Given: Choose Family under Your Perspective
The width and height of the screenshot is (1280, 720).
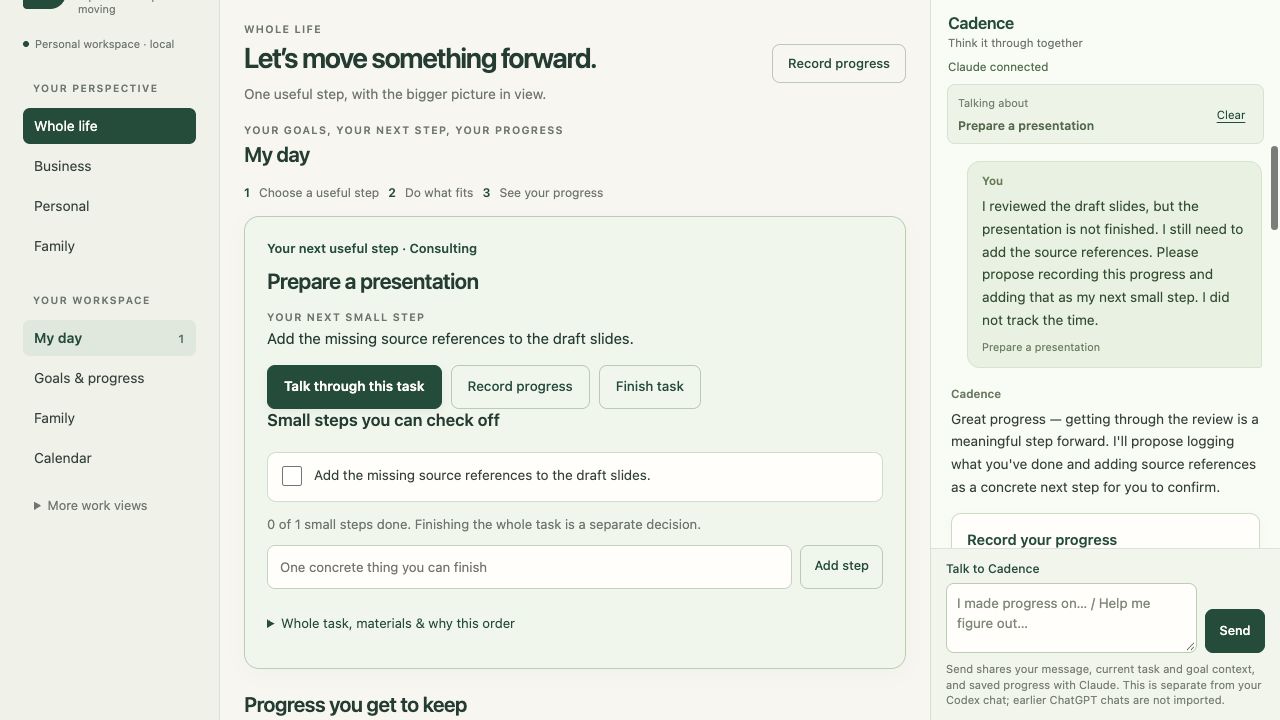Looking at the screenshot, I should (x=109, y=246).
